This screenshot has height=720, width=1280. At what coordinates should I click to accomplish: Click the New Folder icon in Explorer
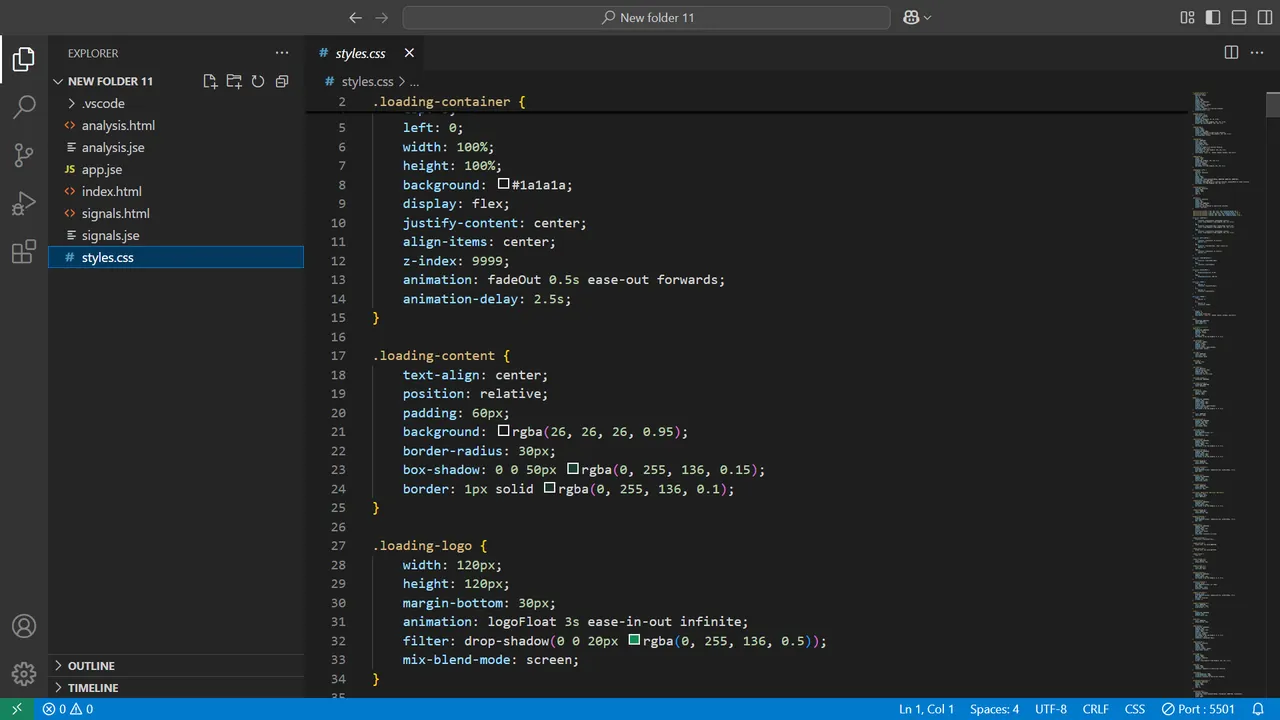click(x=234, y=81)
